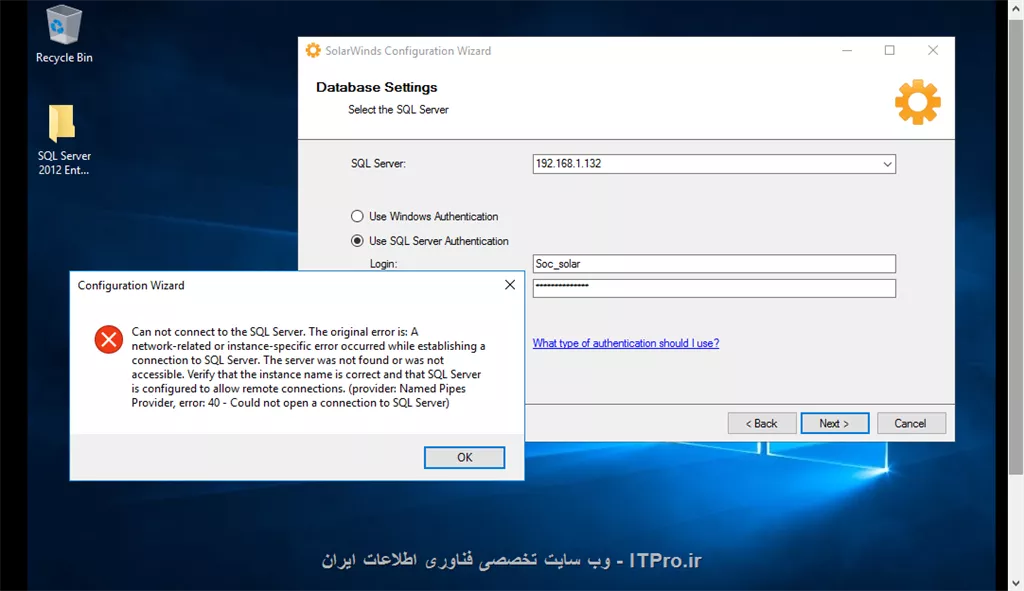This screenshot has height=591, width=1024.
Task: Click the large orange gear logo
Action: (918, 102)
